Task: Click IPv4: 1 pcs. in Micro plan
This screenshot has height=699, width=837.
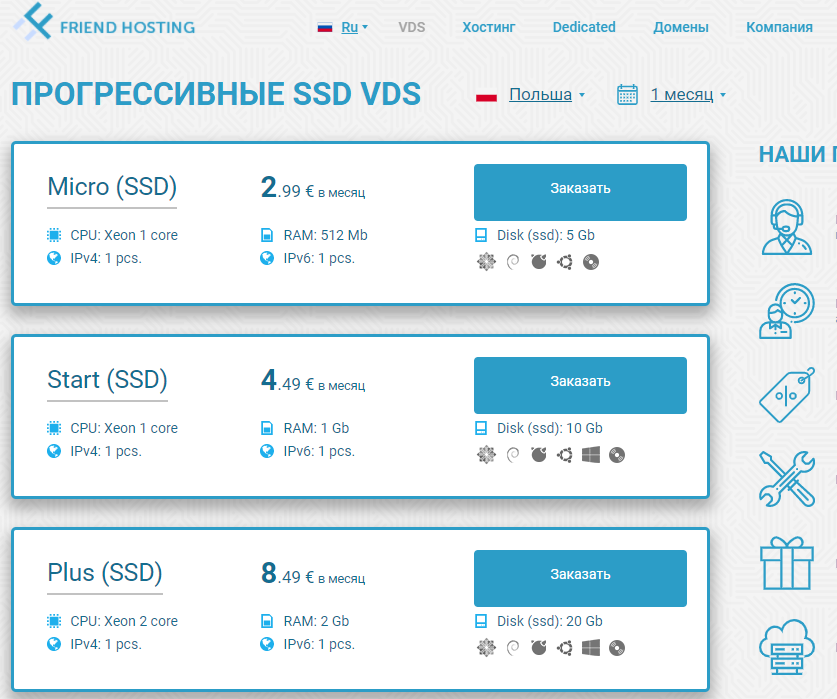Action: coord(106,258)
